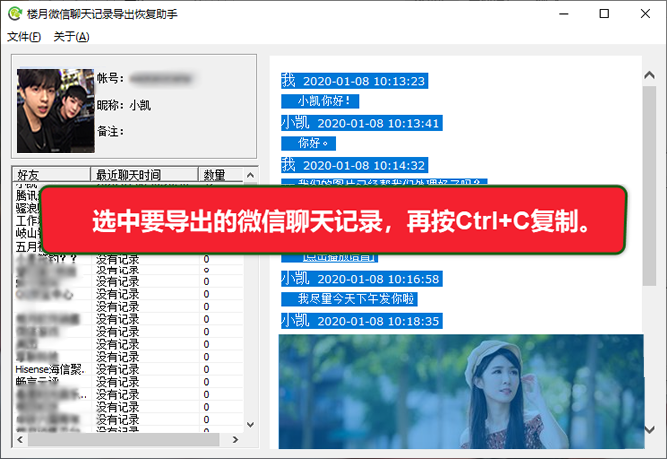Open the 关于(A) menu
Image resolution: width=667 pixels, height=459 pixels.
(71, 37)
